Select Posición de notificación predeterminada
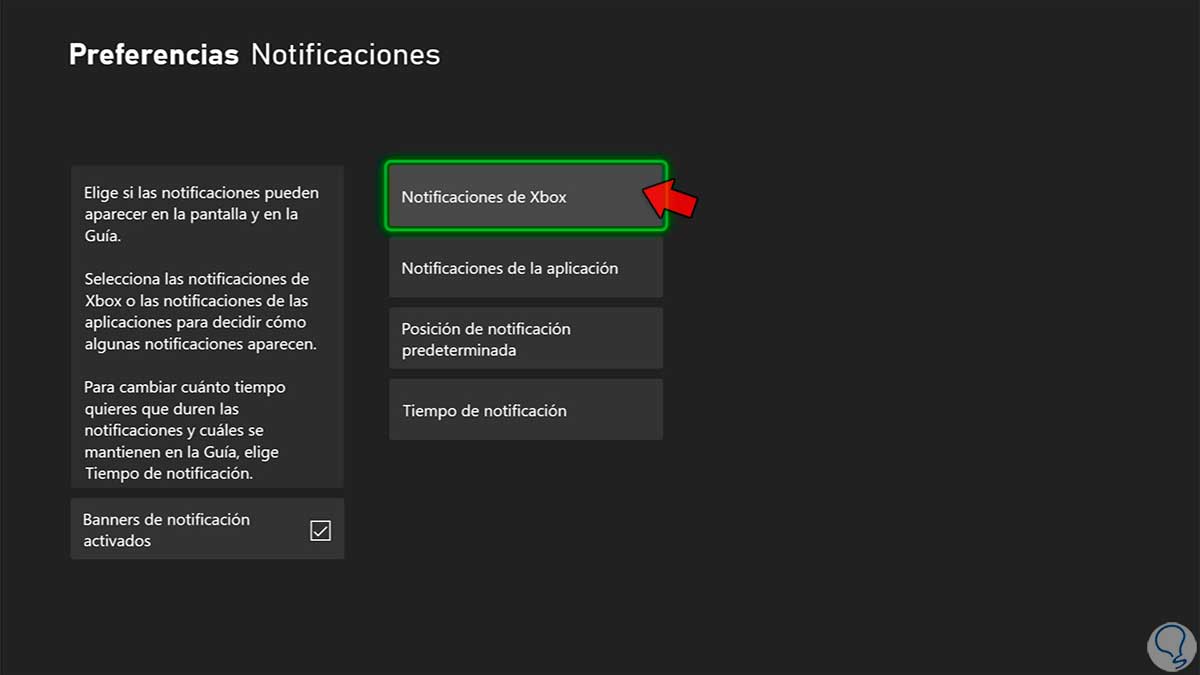Viewport: 1200px width, 675px height. pyautogui.click(x=526, y=339)
